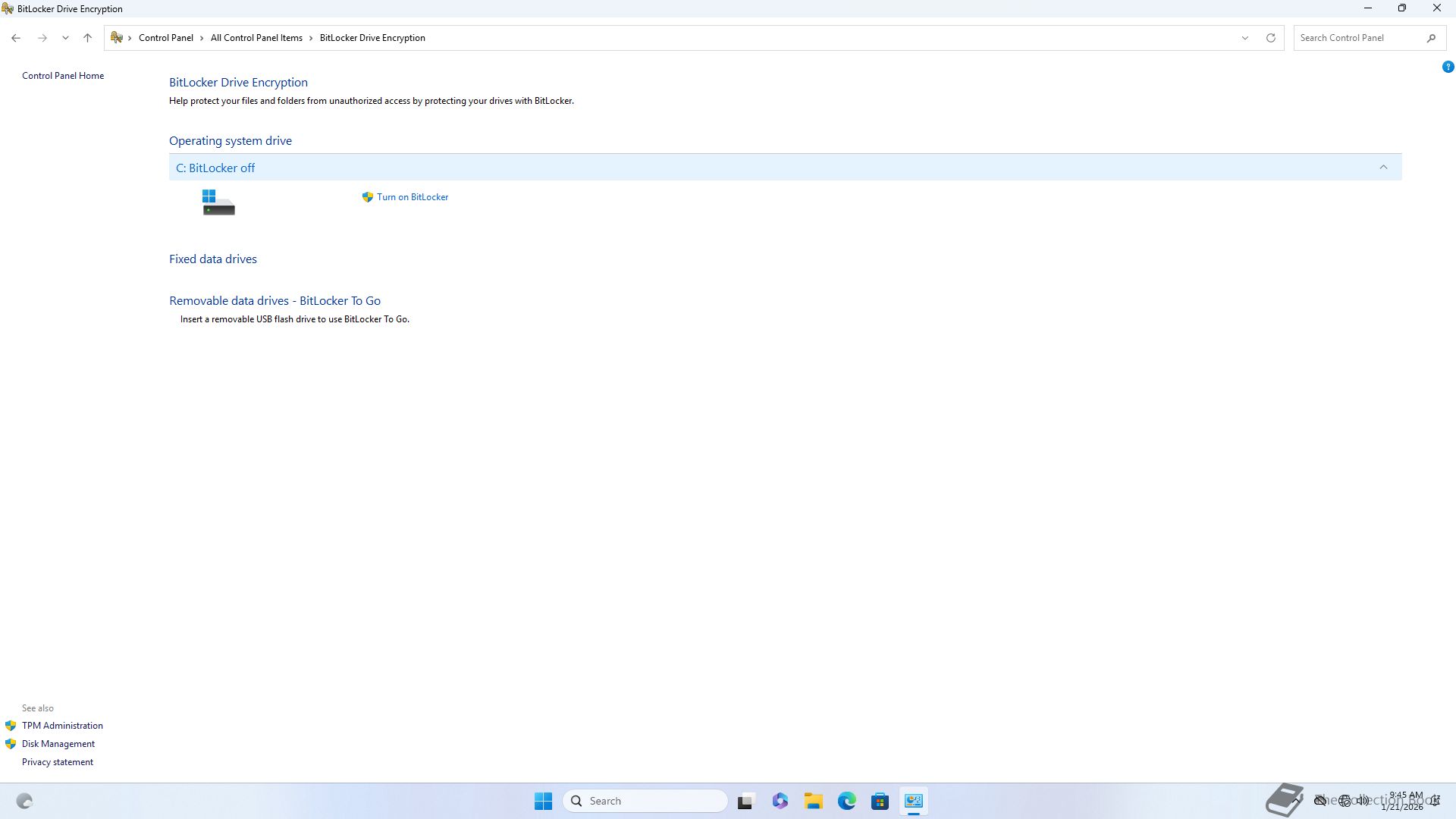
Task: Open Disk Management link
Action: (x=58, y=744)
